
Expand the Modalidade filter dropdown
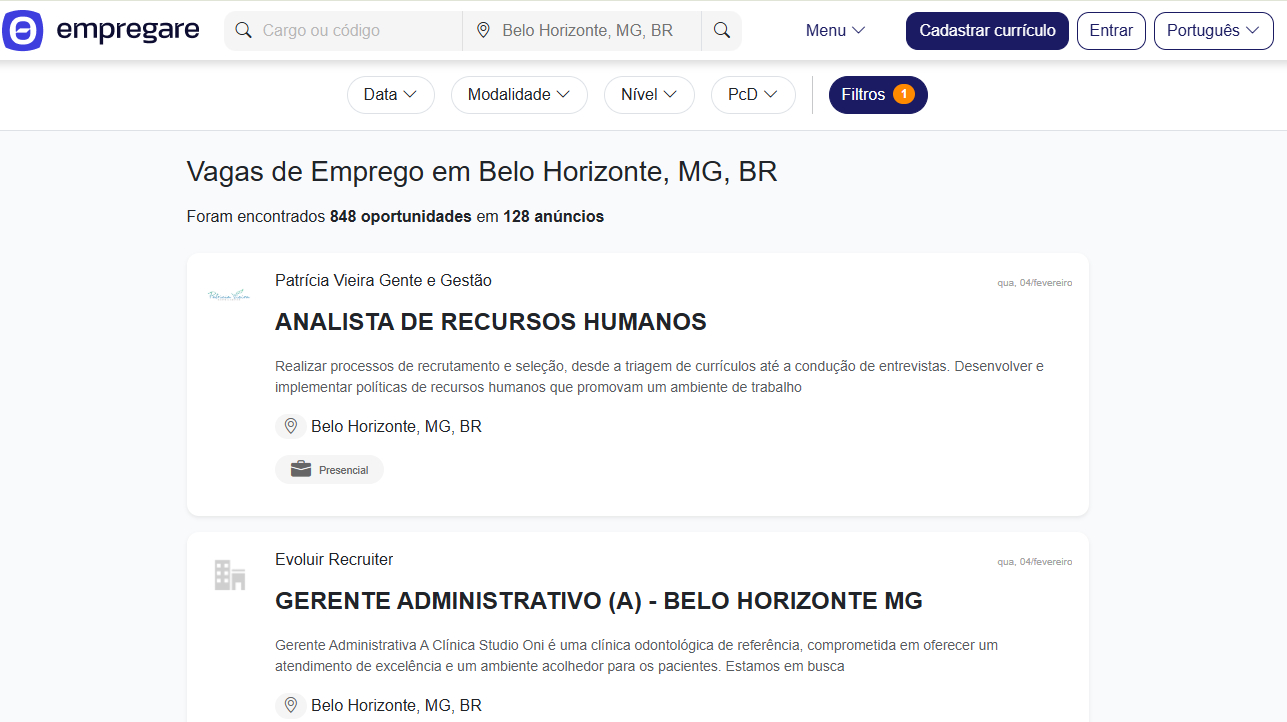point(519,95)
